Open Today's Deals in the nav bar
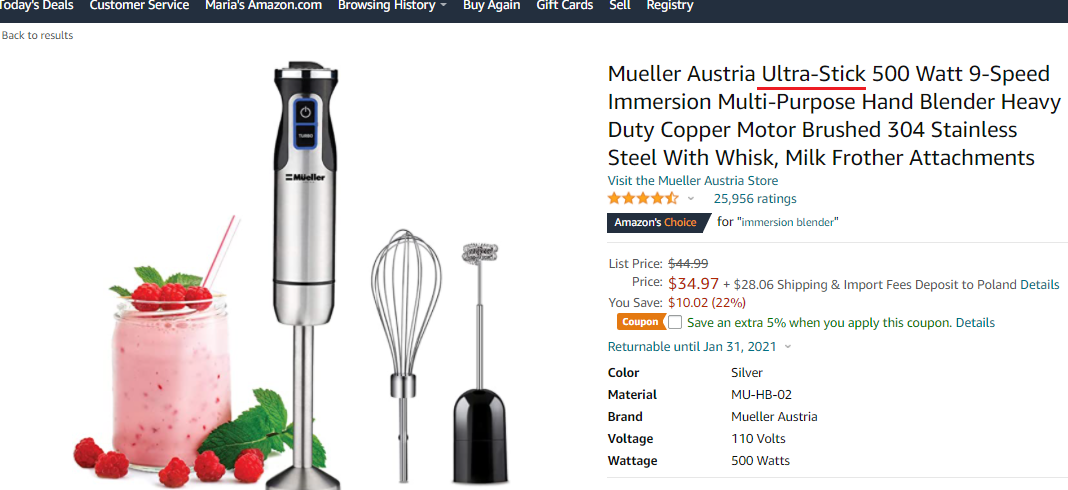 tap(37, 6)
